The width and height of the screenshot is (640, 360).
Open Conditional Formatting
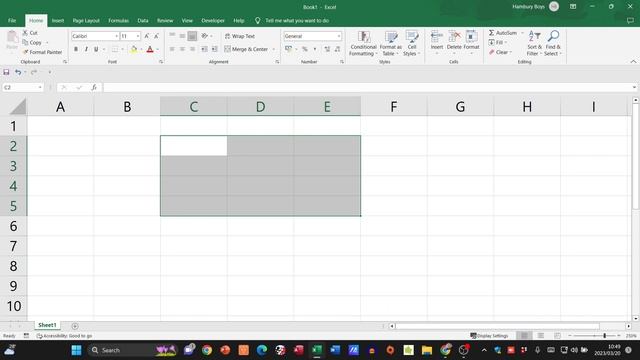363,43
